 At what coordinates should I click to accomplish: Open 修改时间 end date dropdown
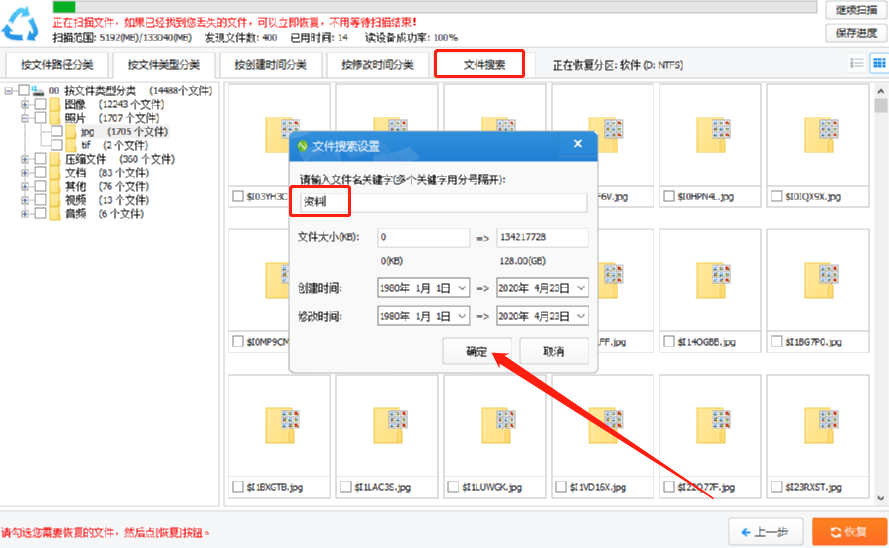tap(581, 316)
